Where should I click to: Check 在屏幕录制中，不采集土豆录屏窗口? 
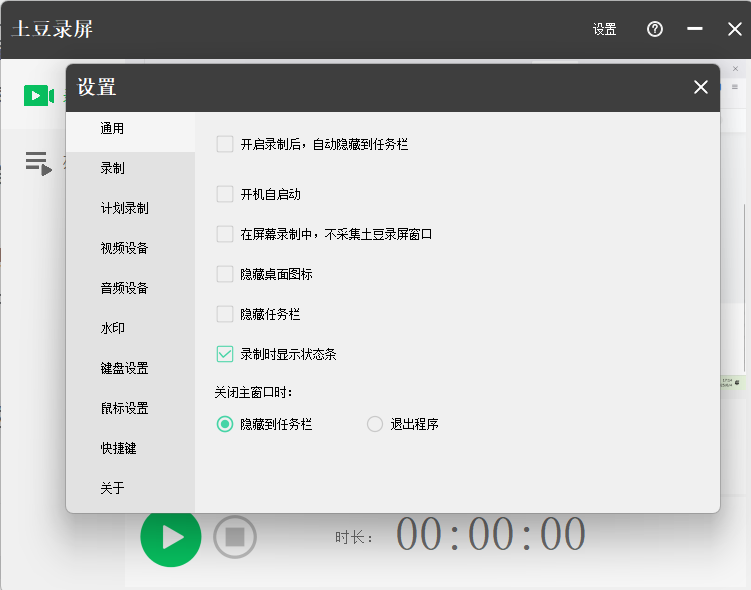coord(225,234)
